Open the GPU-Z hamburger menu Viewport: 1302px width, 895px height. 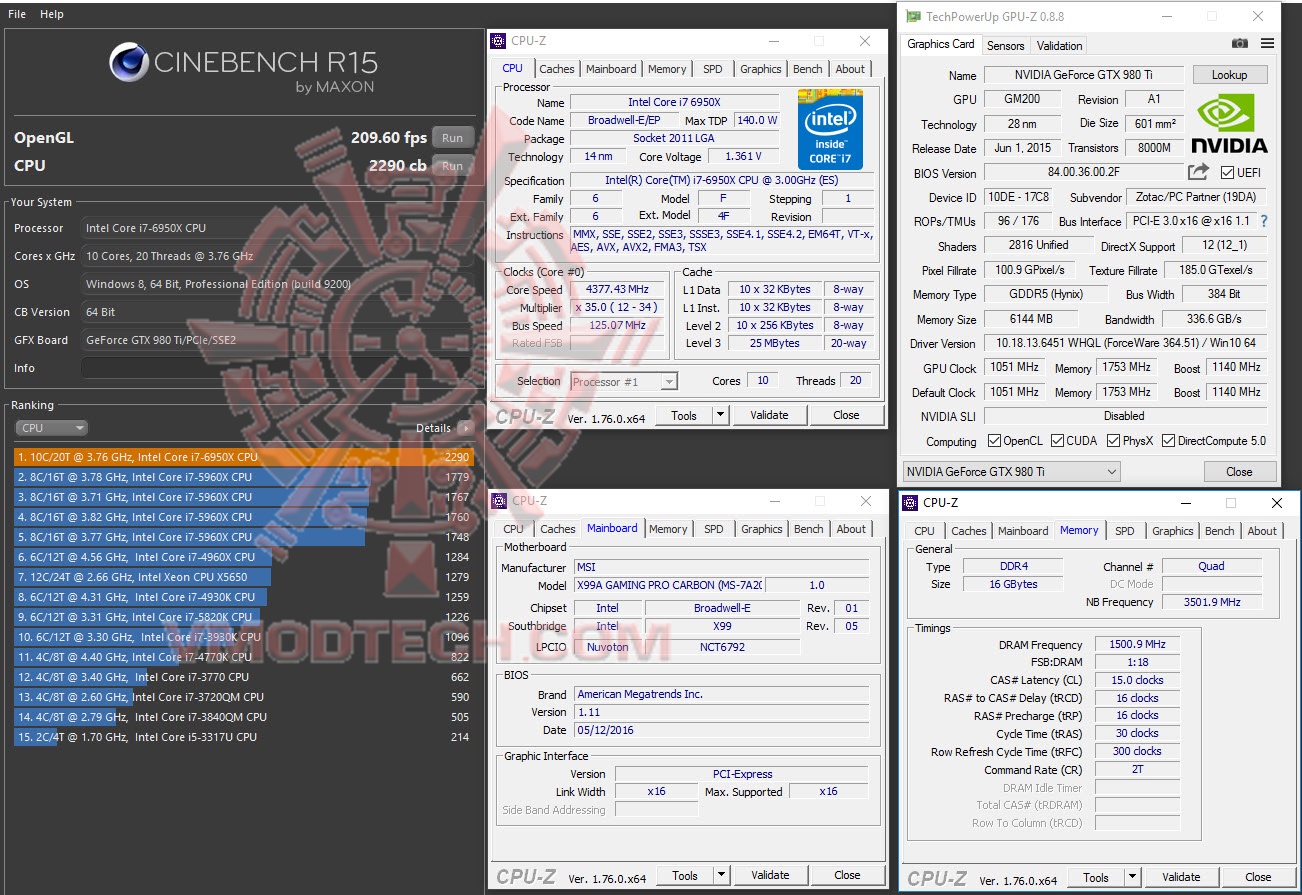coord(1267,44)
